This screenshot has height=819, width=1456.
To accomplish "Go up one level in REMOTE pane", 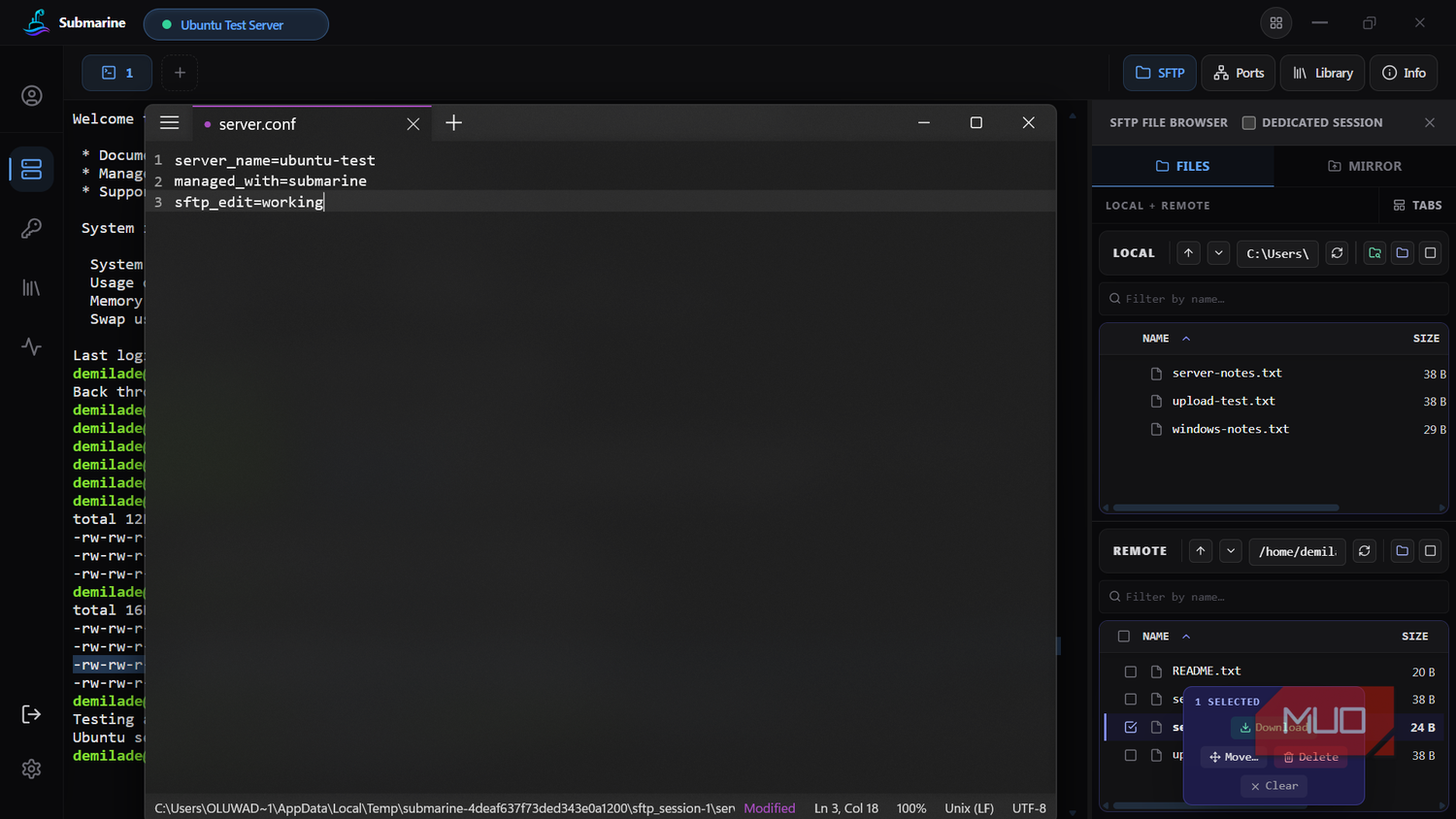I will [x=1201, y=551].
